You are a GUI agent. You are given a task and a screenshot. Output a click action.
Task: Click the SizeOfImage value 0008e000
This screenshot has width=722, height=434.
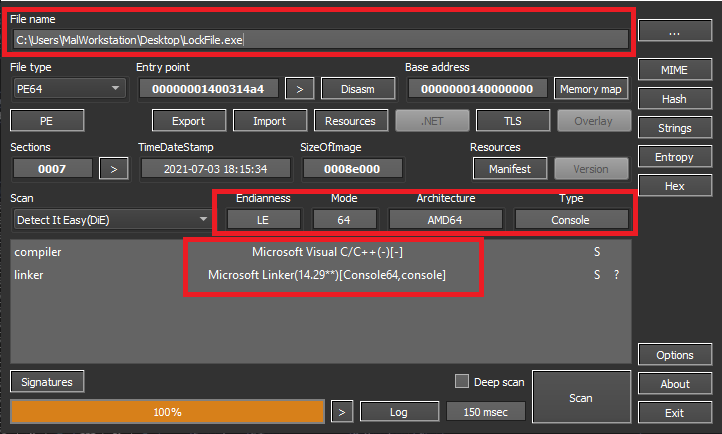click(352, 169)
